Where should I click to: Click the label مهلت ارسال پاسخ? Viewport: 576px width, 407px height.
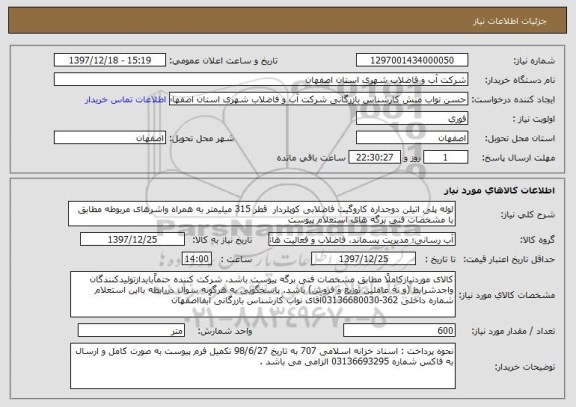coord(518,158)
